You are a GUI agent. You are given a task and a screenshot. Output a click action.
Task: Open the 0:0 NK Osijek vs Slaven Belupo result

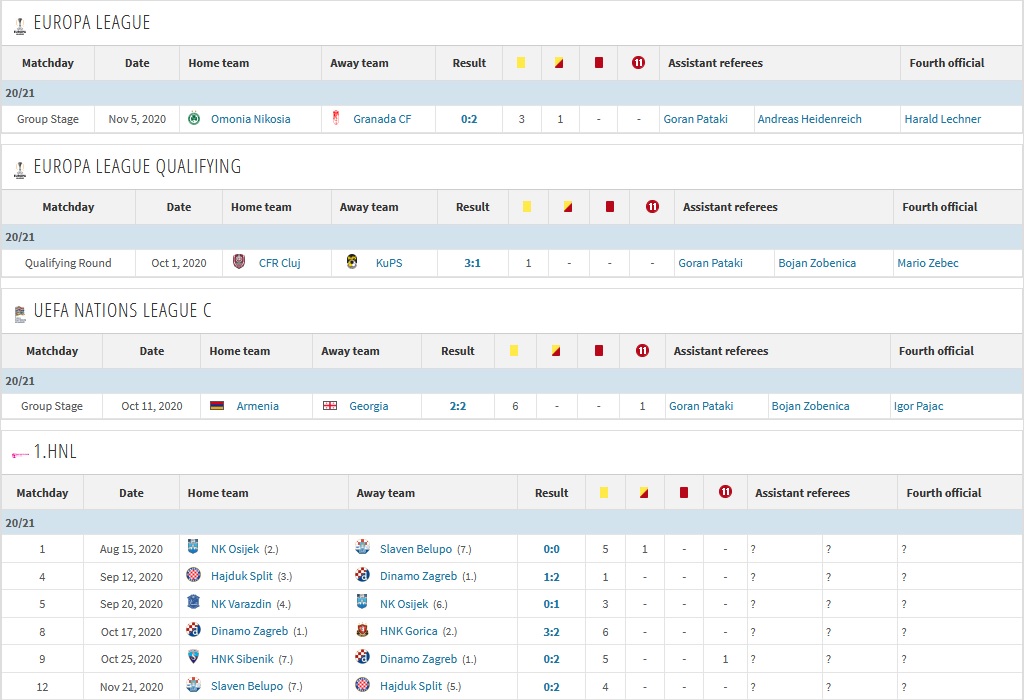(551, 549)
